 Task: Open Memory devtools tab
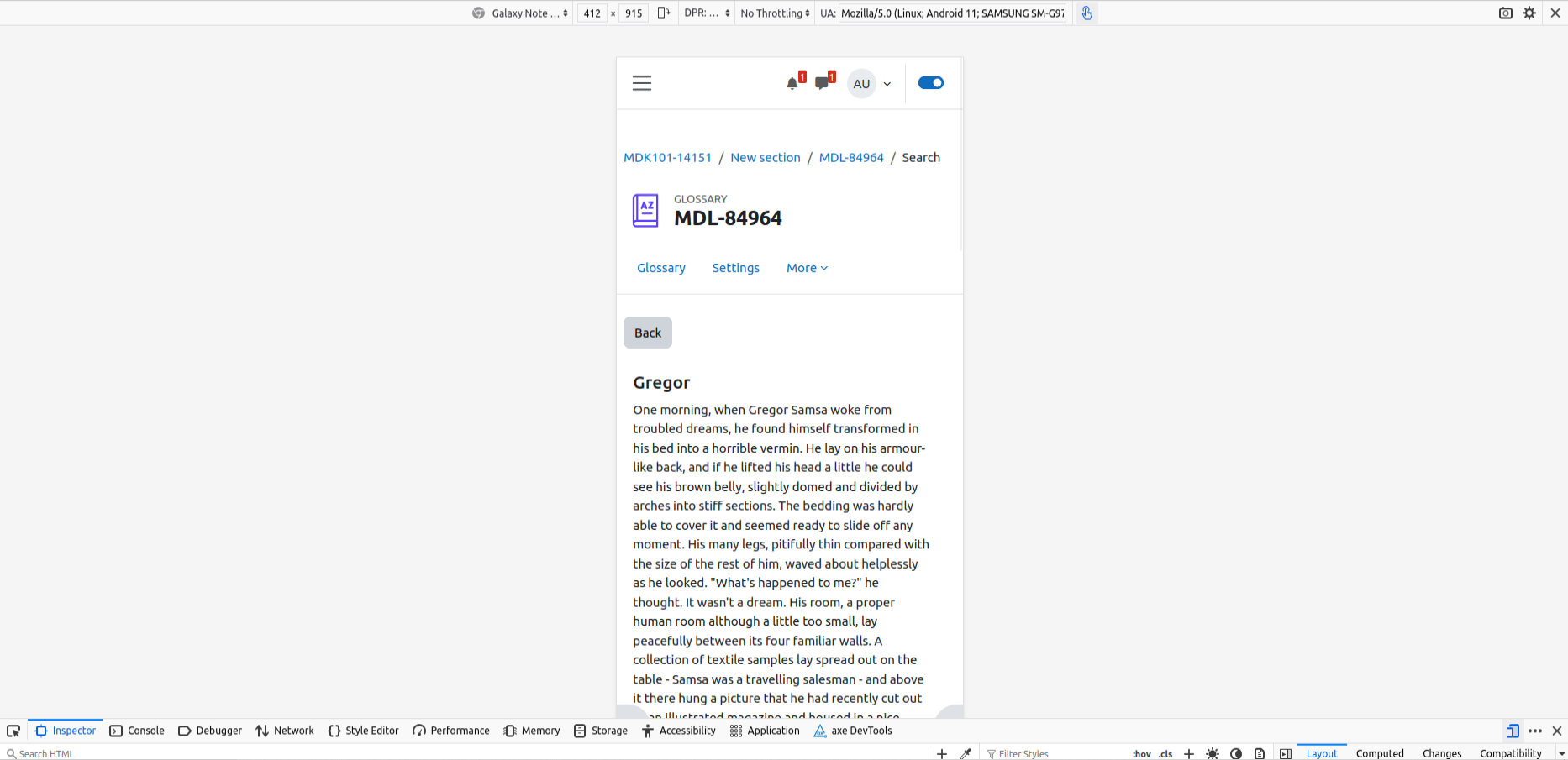click(532, 731)
